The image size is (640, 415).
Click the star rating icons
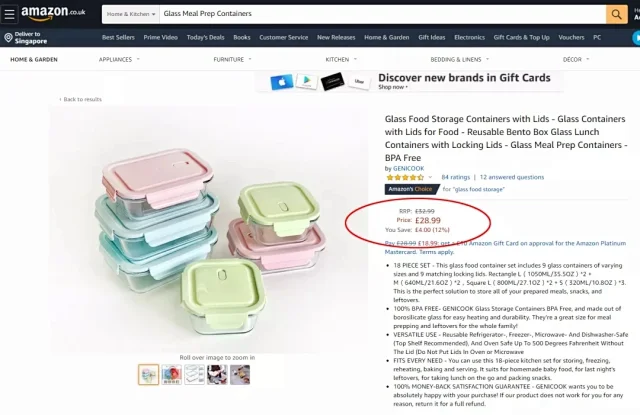[405, 178]
